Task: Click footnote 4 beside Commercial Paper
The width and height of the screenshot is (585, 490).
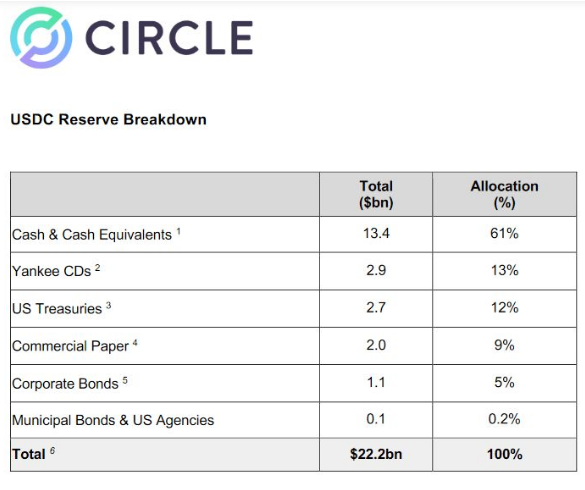Action: pos(135,343)
